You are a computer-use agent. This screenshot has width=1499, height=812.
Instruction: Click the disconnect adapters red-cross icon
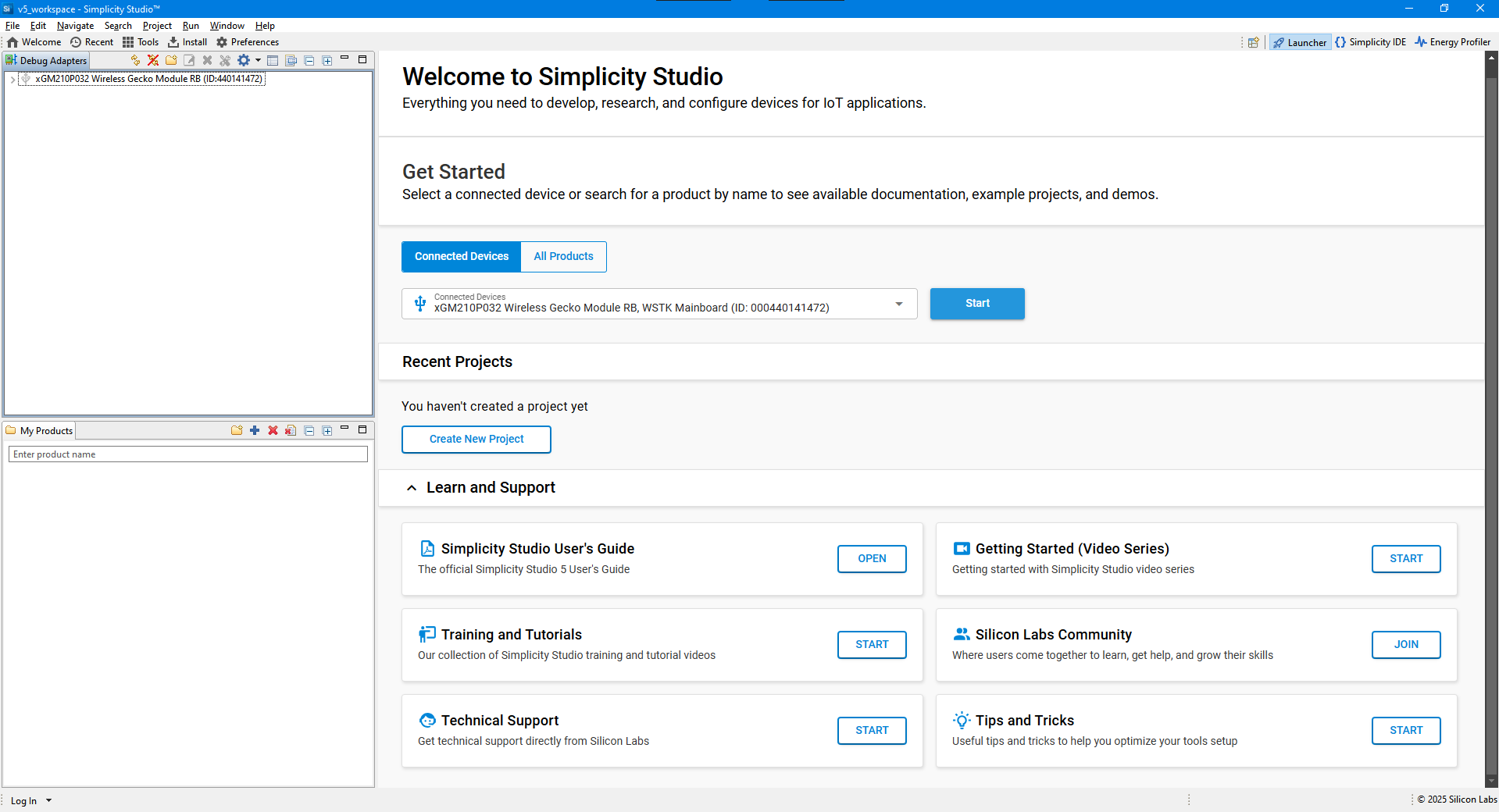(153, 60)
